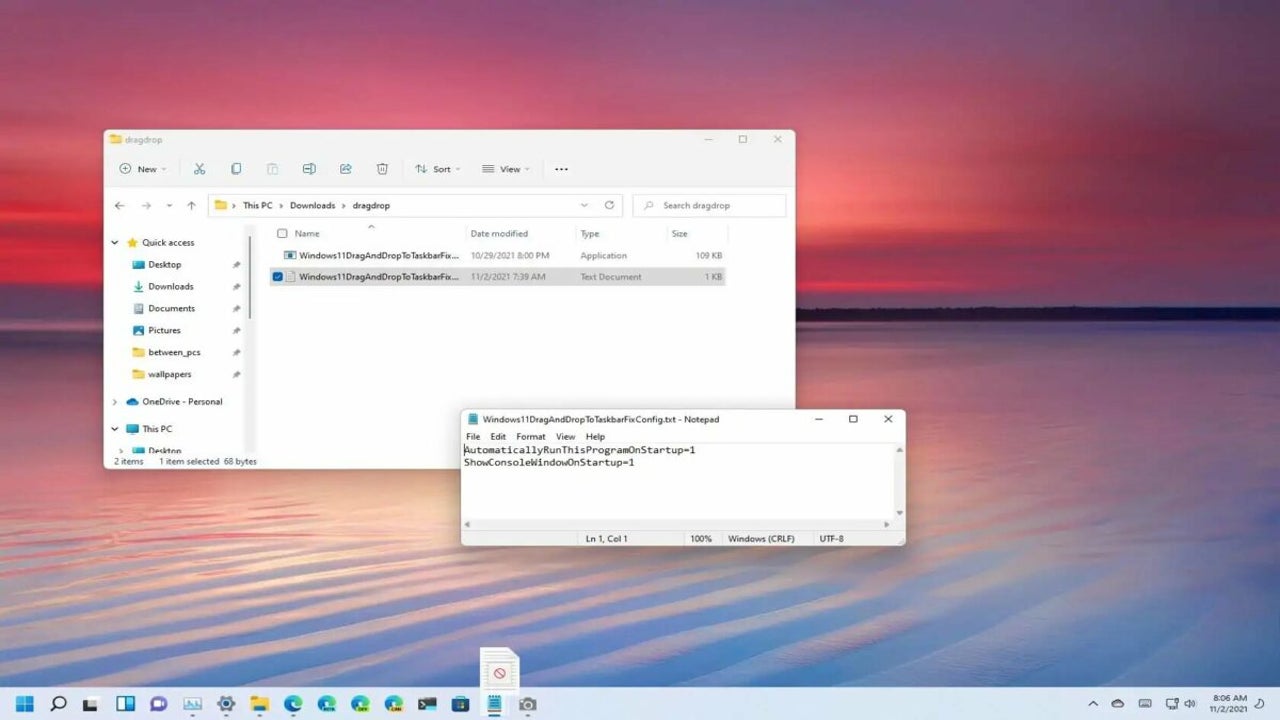Open the Windows Start button on taskbar
Viewport: 1280px width, 720px height.
coord(24,704)
